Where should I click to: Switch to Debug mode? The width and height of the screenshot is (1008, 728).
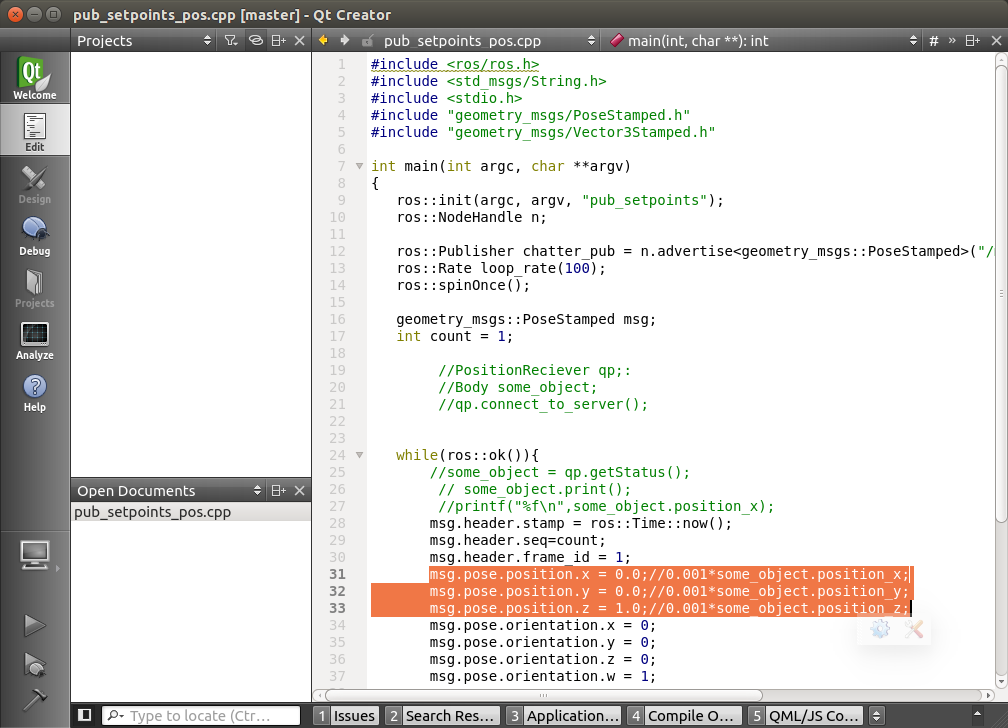[x=35, y=236]
